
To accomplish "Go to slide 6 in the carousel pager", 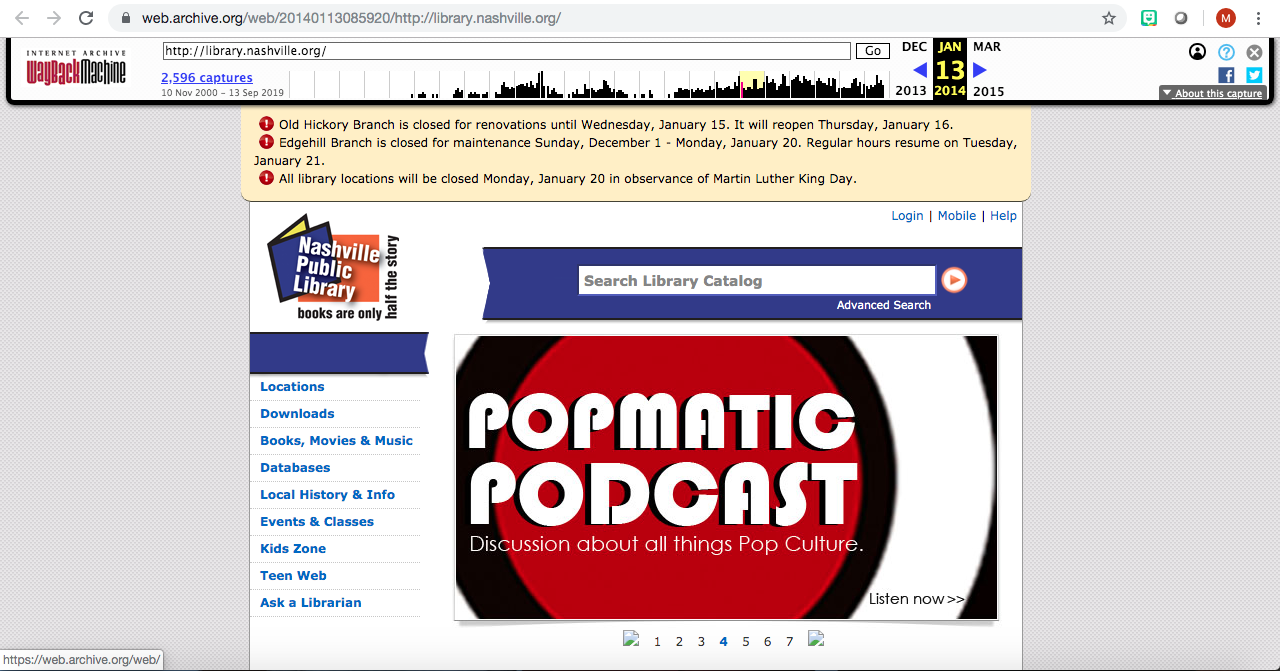I will coord(768,642).
